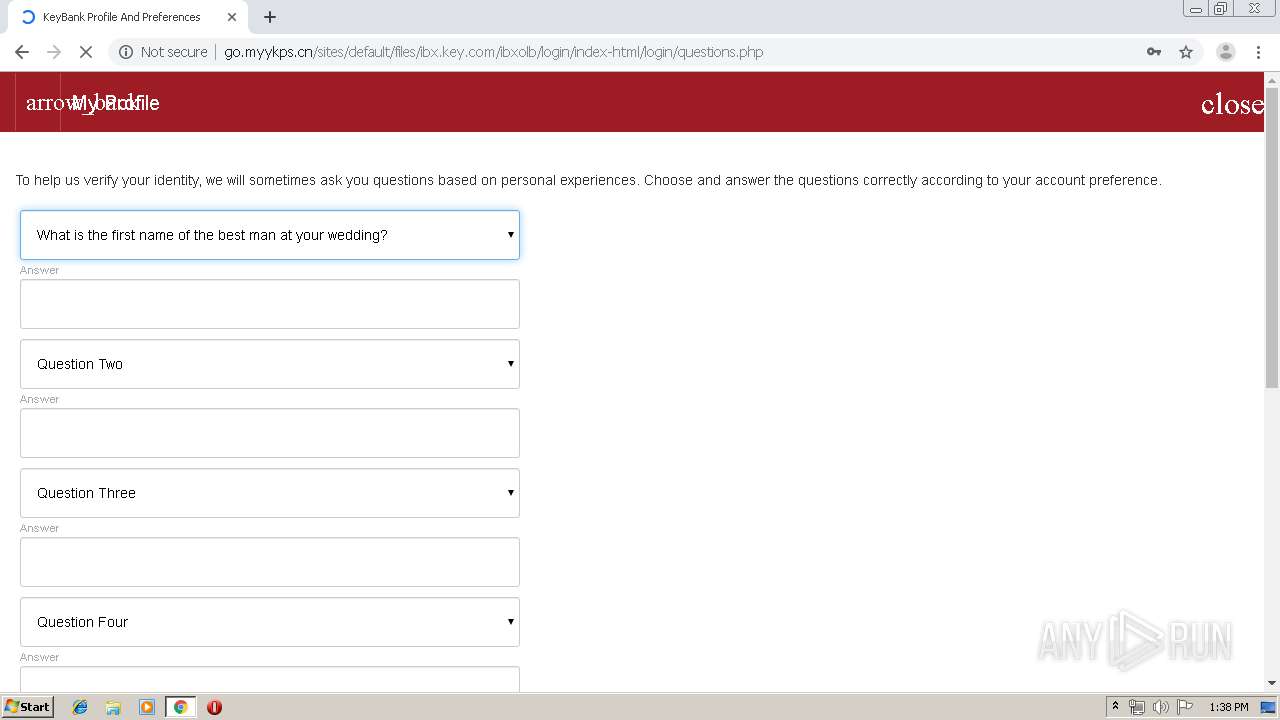This screenshot has width=1280, height=720.
Task: Click the network tray icon
Action: point(1137,707)
